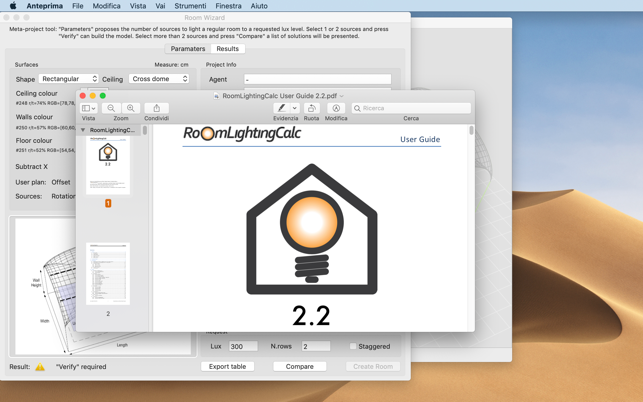The image size is (643, 402).
Task: Click the Condividi share icon
Action: (x=156, y=108)
